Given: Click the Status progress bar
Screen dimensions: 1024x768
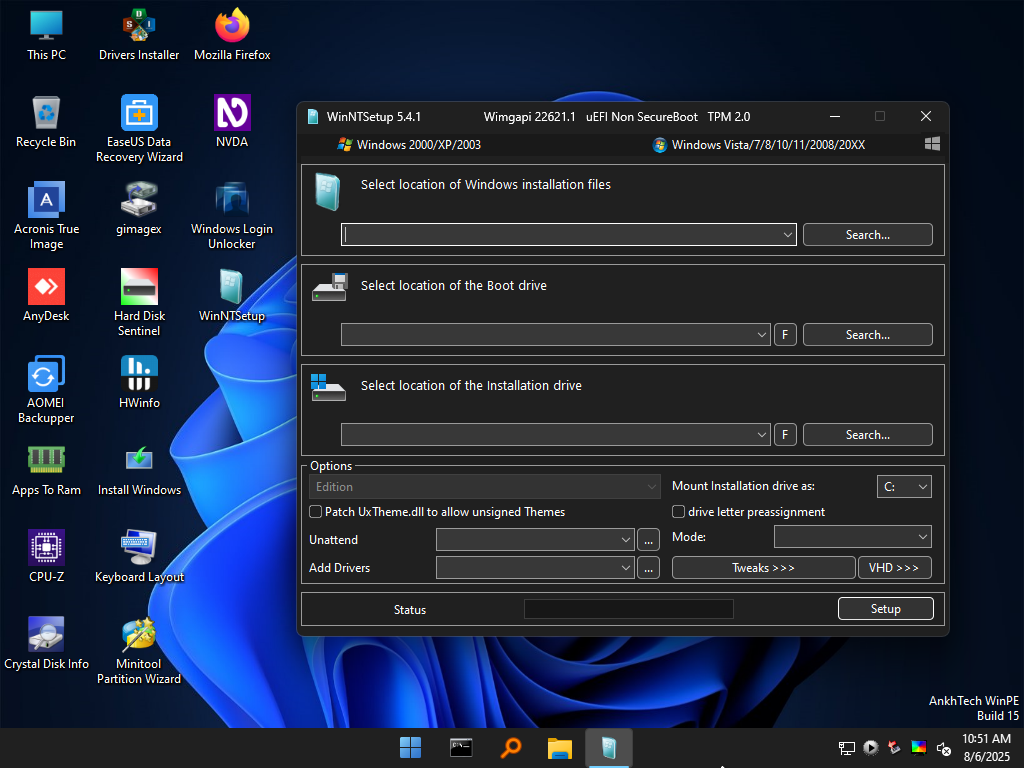Looking at the screenshot, I should coord(628,609).
